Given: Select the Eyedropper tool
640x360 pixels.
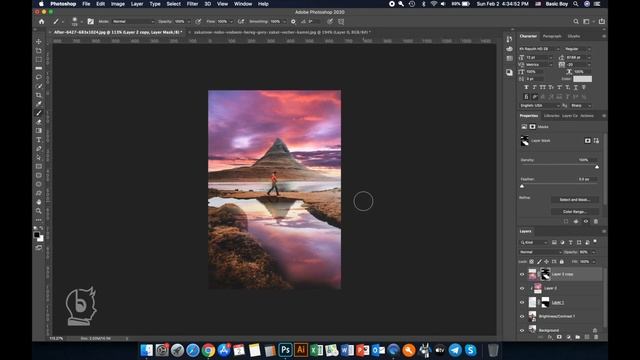Looking at the screenshot, I should pyautogui.click(x=39, y=104).
